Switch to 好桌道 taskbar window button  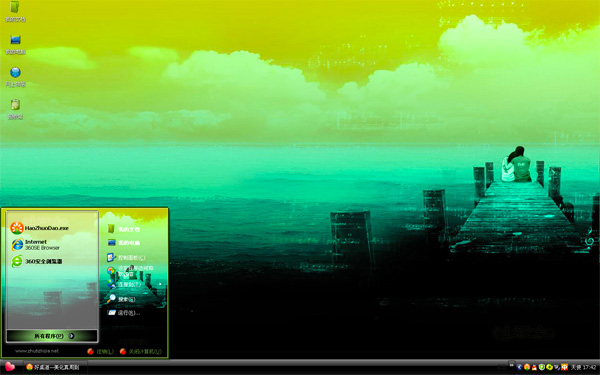click(x=54, y=367)
